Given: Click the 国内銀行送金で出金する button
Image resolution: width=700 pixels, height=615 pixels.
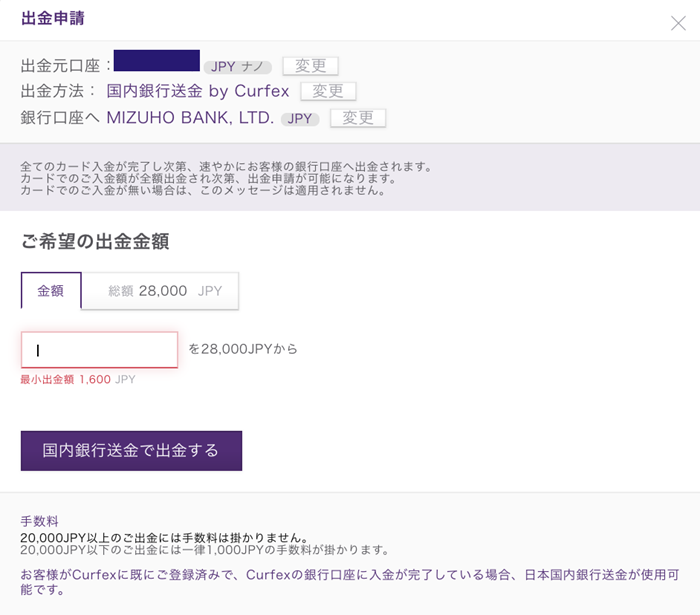Looking at the screenshot, I should (131, 450).
